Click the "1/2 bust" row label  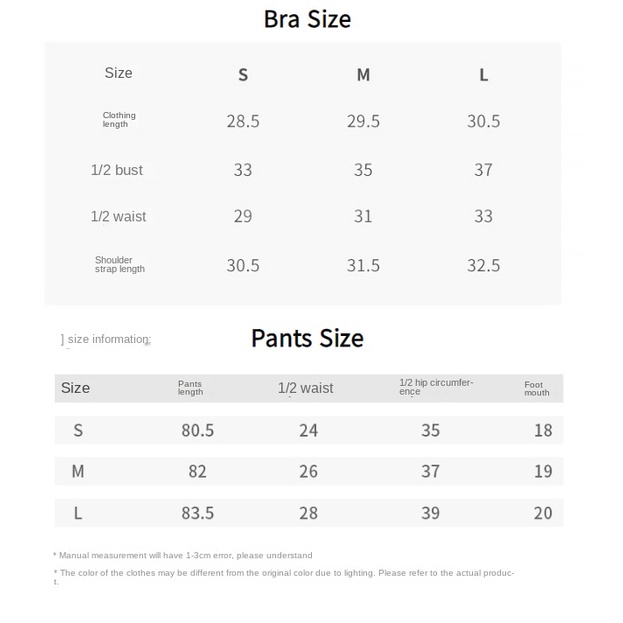tap(117, 170)
